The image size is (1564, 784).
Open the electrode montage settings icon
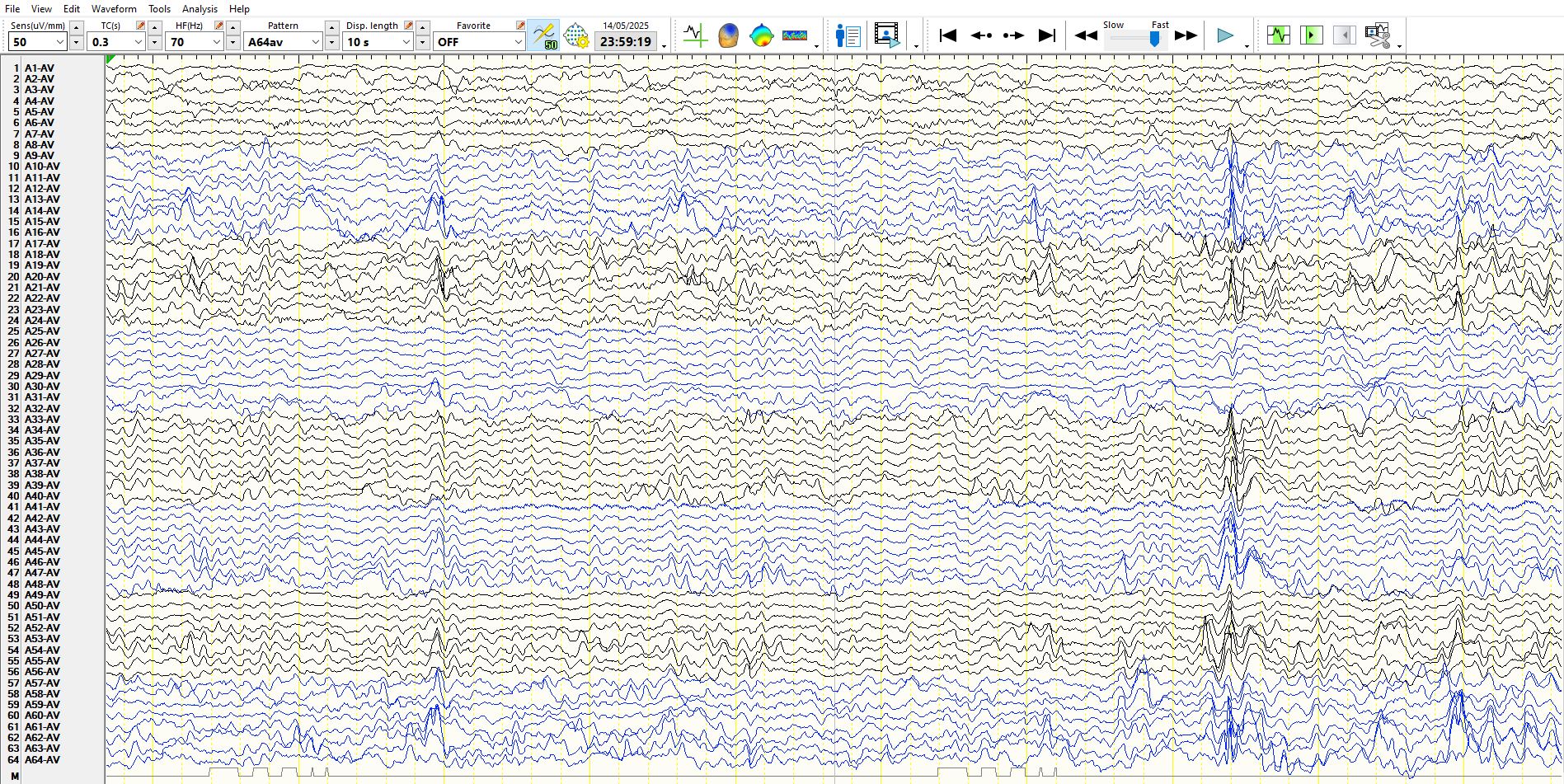pos(576,35)
